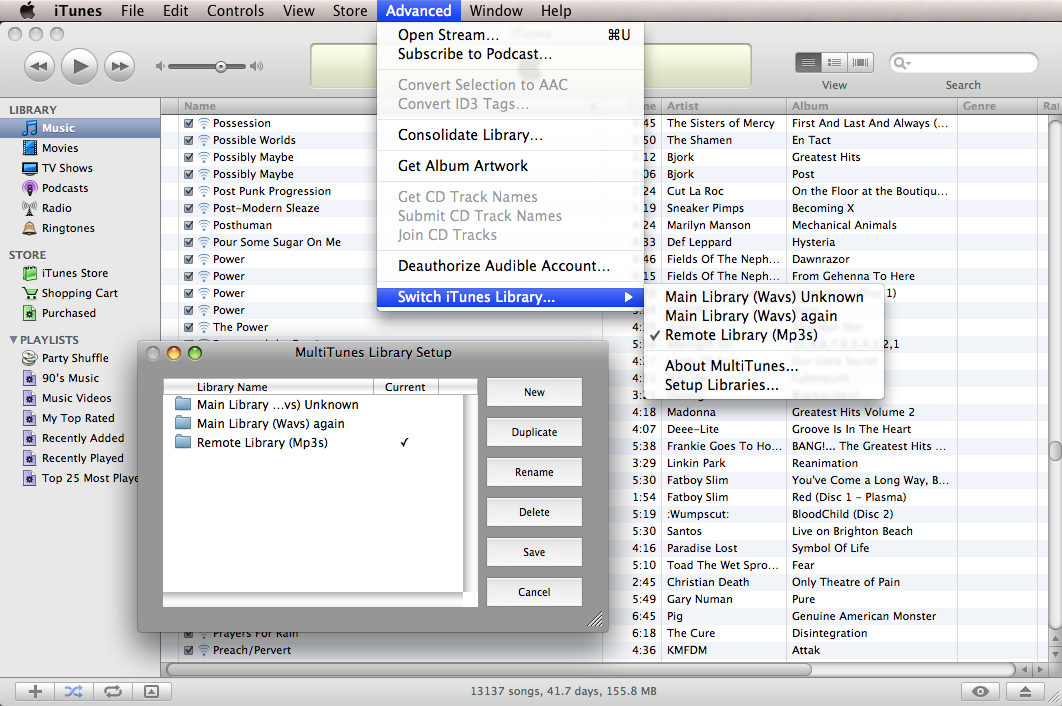1062x706 pixels.
Task: Switch to album grouped view icon
Action: click(834, 63)
